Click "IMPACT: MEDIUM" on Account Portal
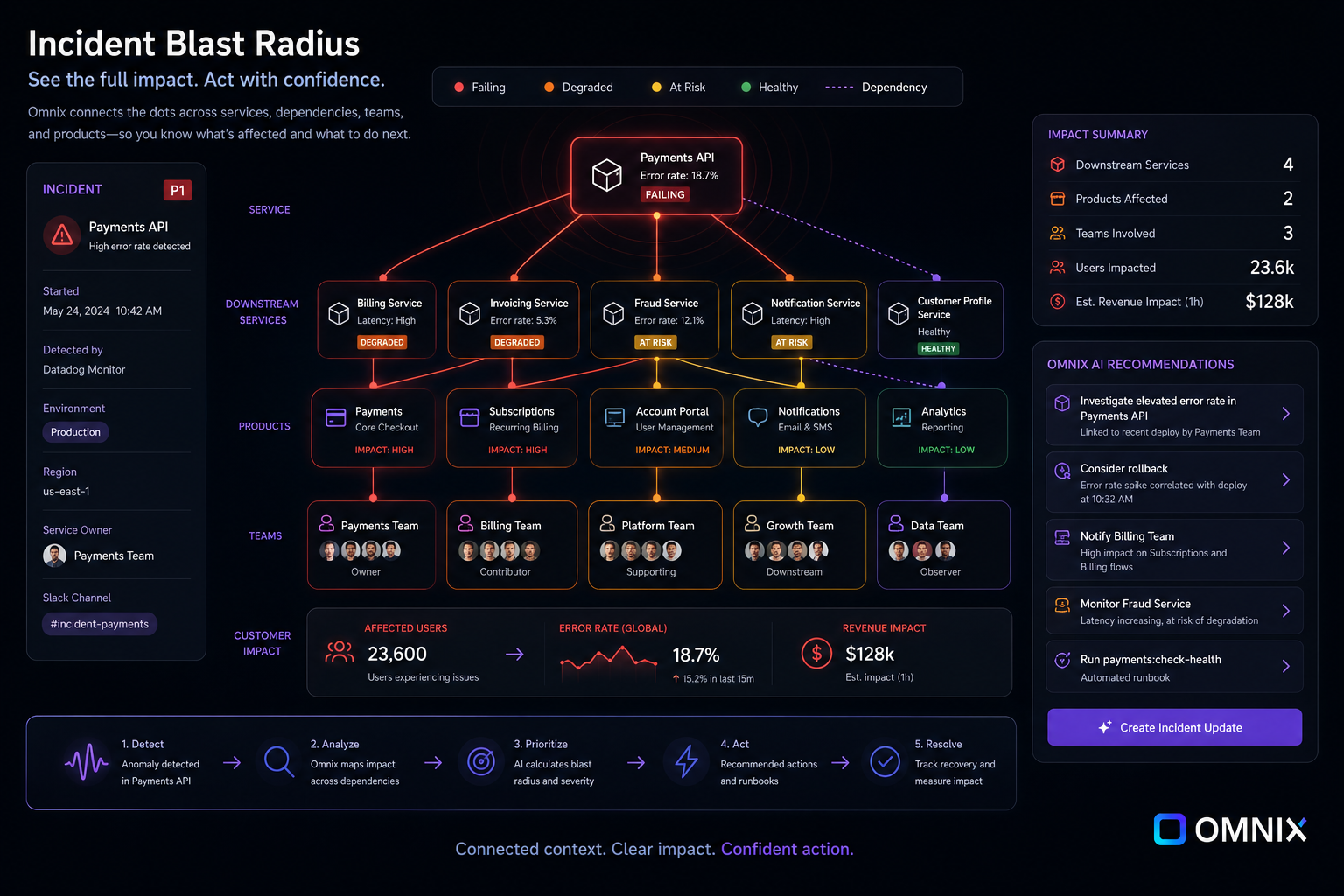 coord(672,450)
